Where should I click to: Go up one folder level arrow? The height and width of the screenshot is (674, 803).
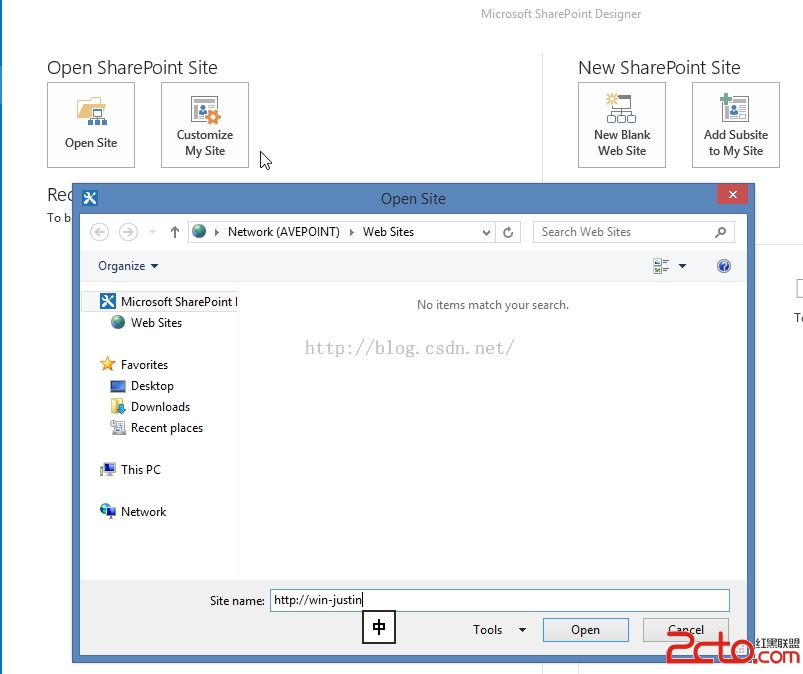click(175, 232)
